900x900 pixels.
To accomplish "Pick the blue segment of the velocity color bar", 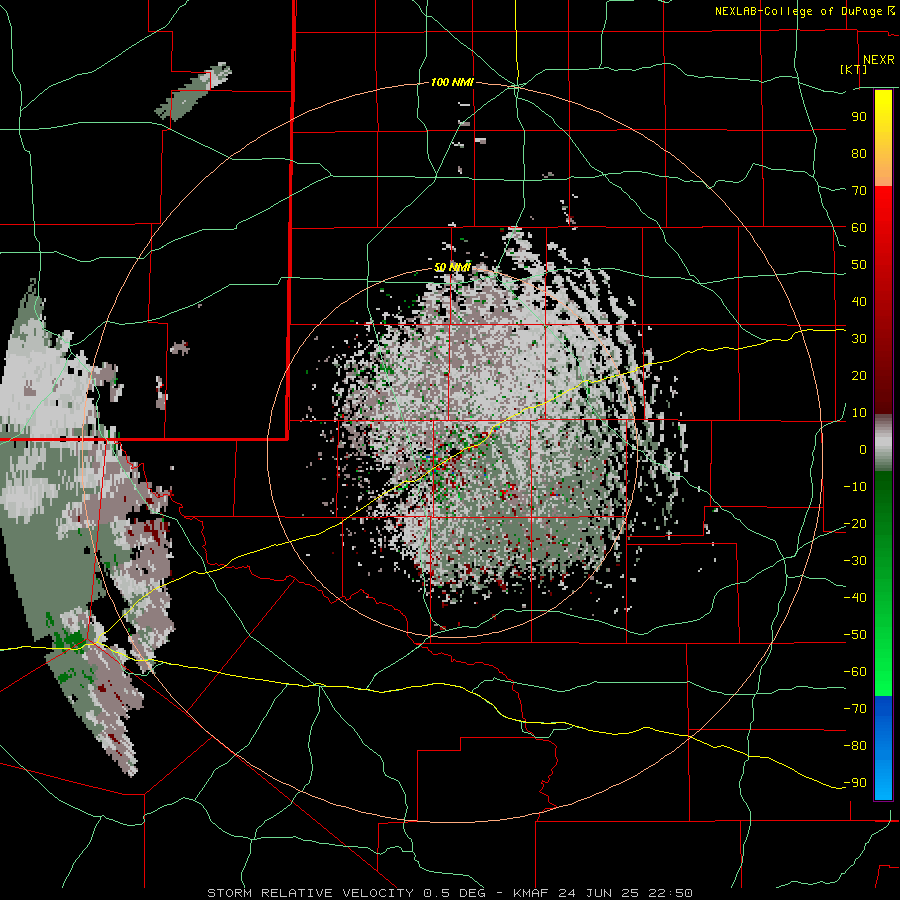I will [x=883, y=748].
